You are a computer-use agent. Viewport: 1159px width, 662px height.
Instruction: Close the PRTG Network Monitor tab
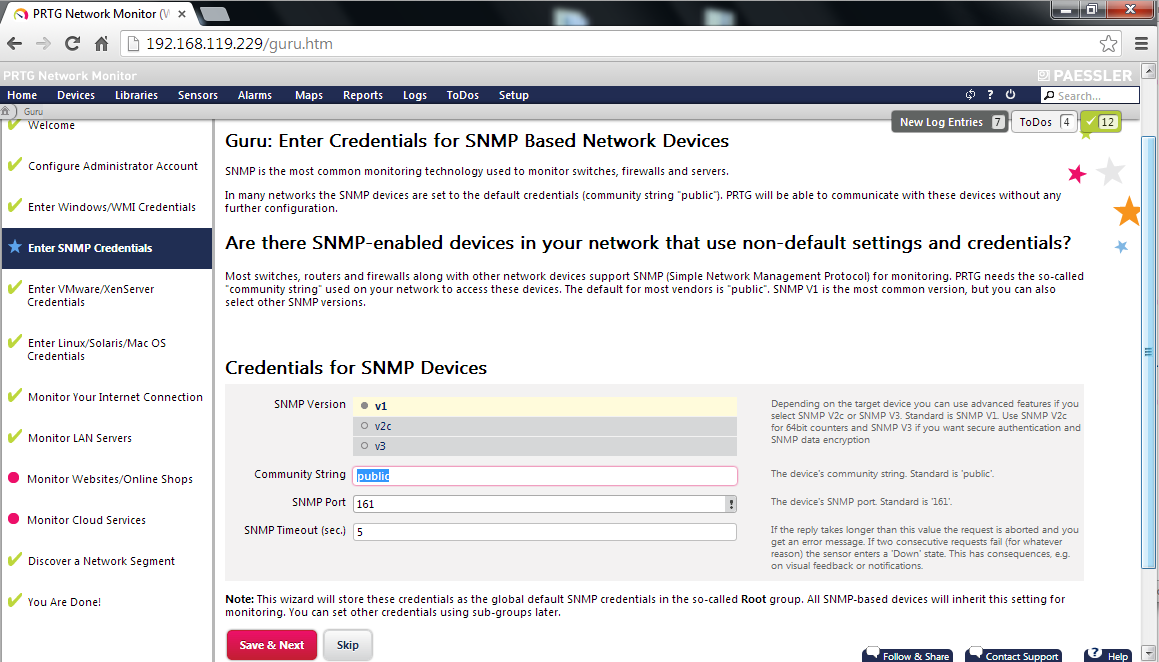[x=182, y=14]
